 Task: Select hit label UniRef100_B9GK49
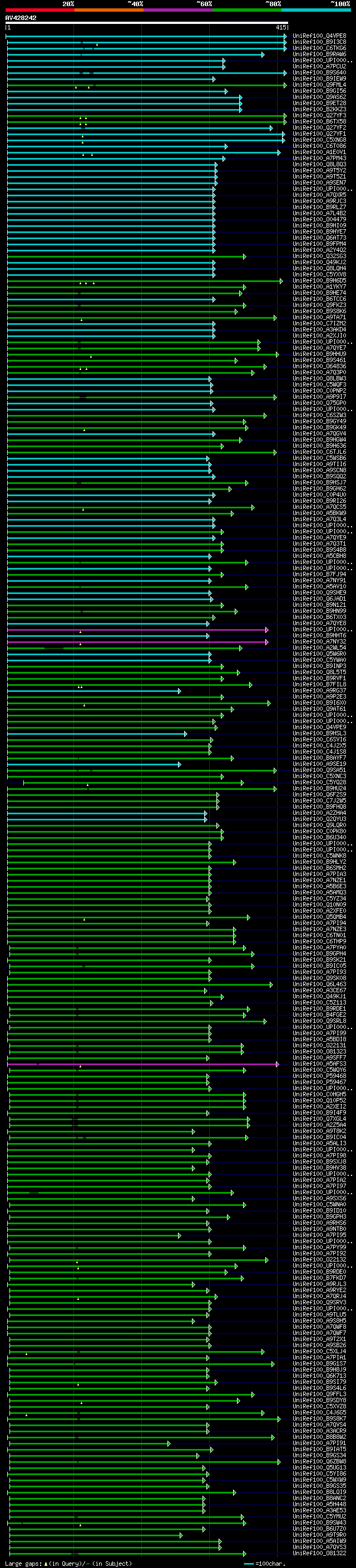pyautogui.click(x=319, y=427)
